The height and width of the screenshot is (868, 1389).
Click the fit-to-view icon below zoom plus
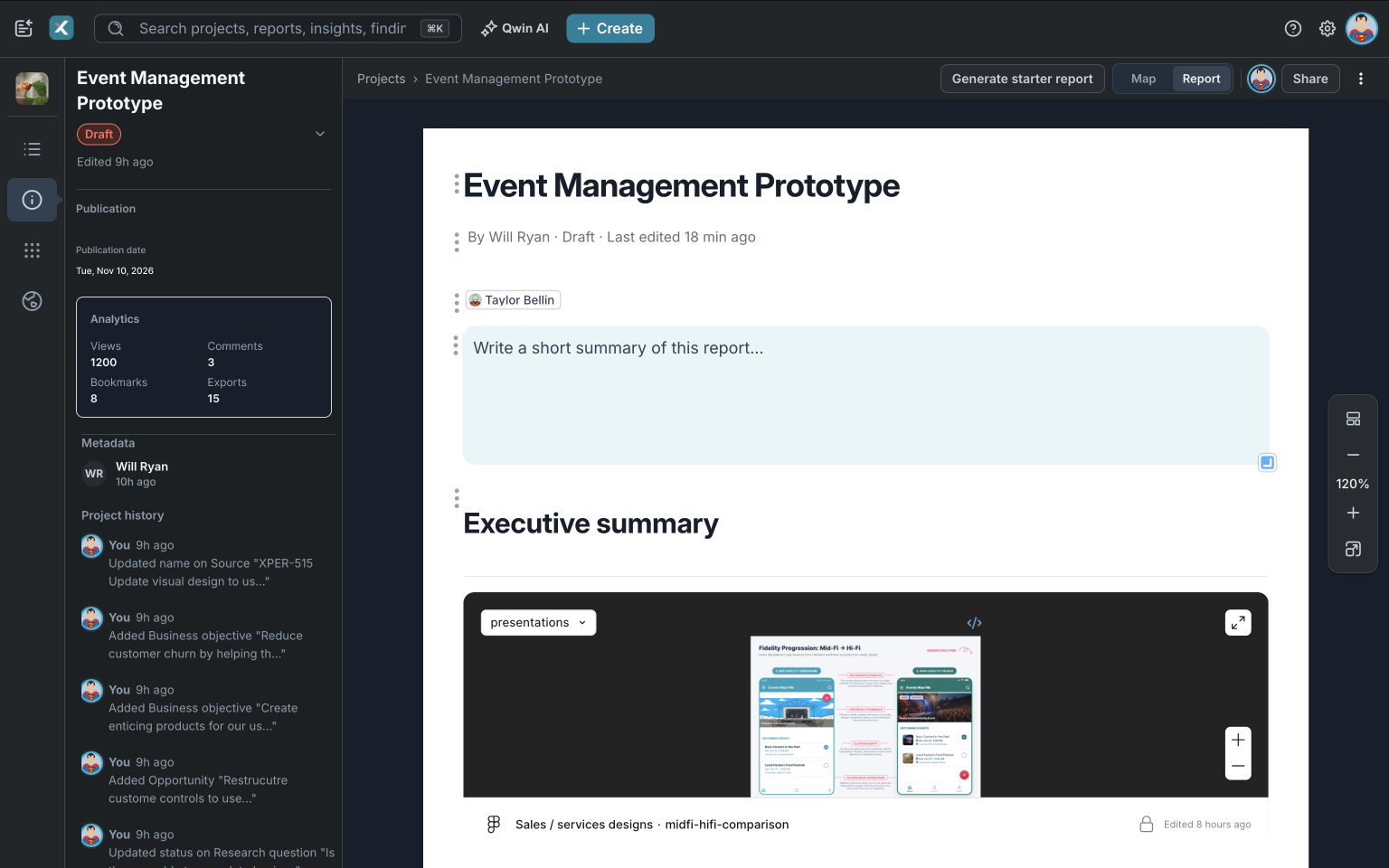point(1353,549)
